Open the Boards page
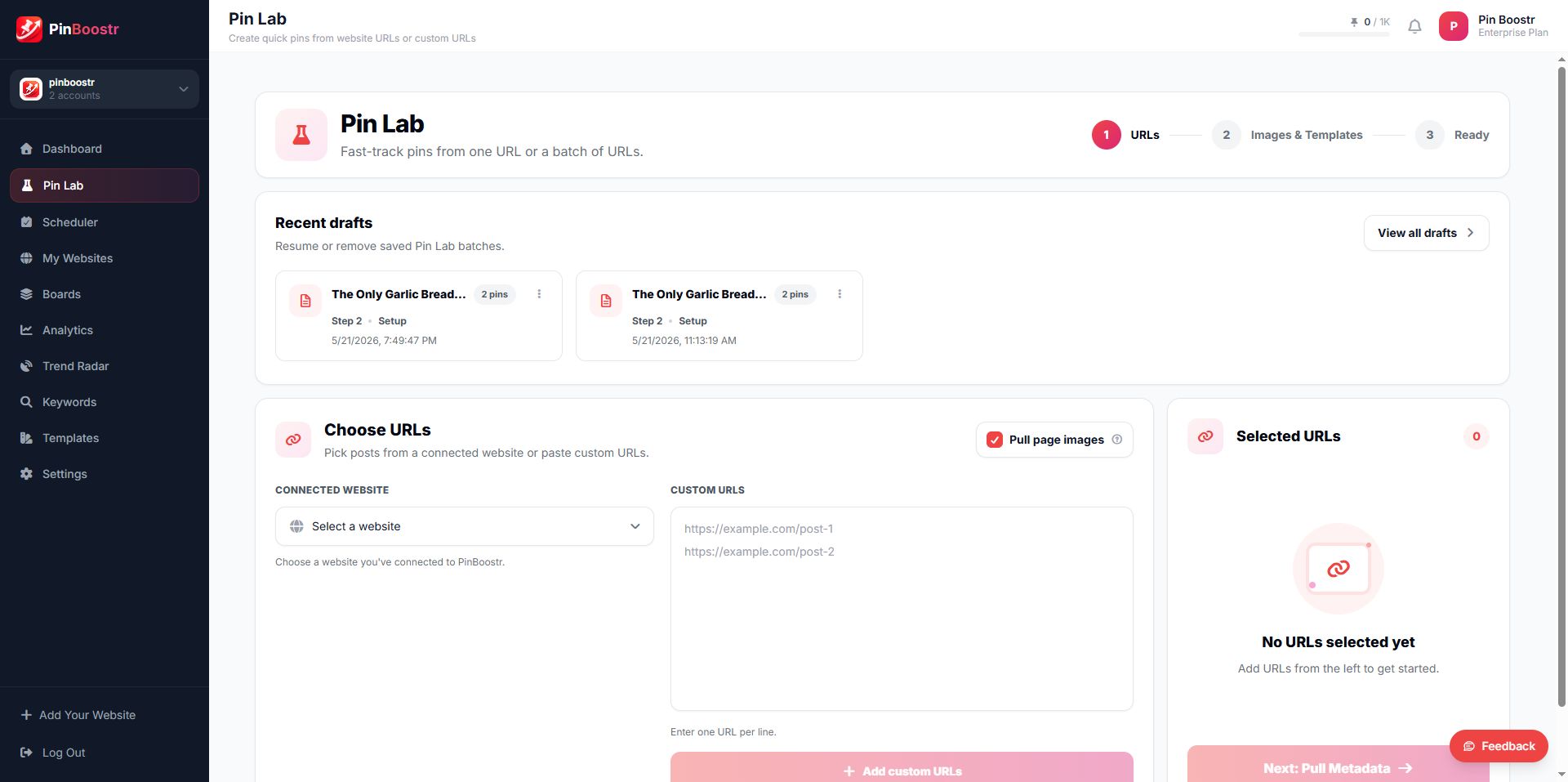The image size is (1568, 782). coord(105,294)
